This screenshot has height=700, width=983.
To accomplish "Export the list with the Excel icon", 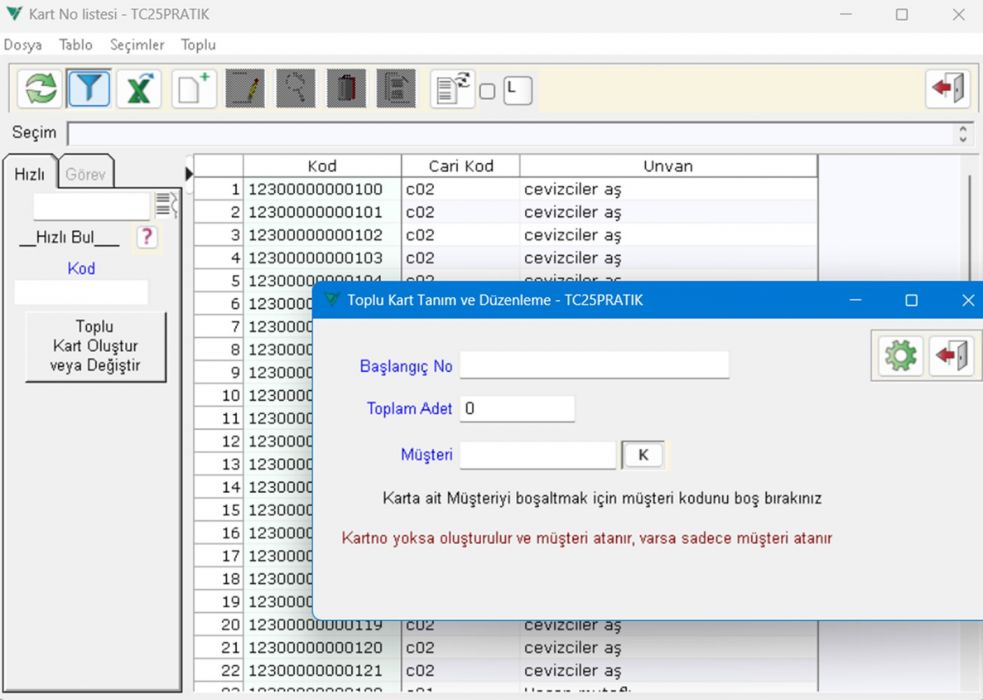I will (139, 89).
